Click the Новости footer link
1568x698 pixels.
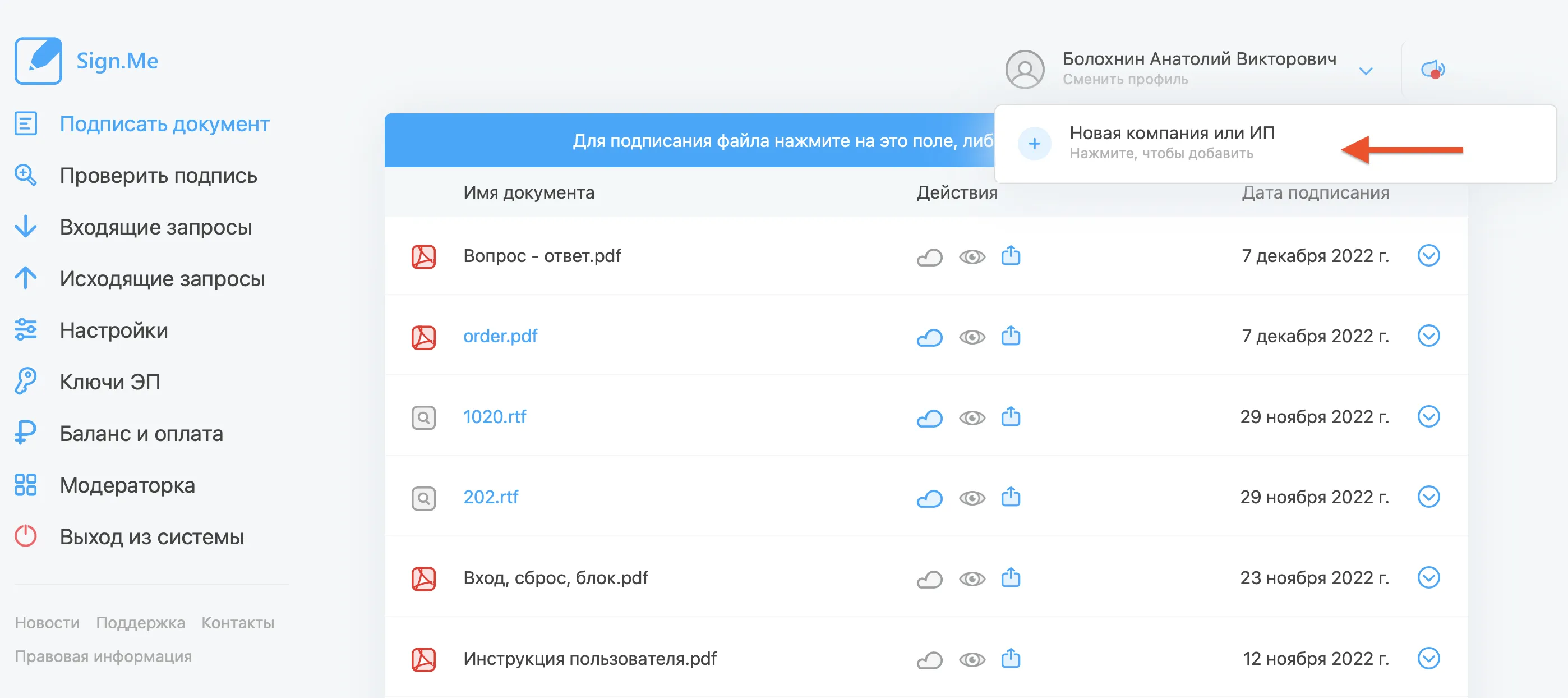click(x=47, y=622)
